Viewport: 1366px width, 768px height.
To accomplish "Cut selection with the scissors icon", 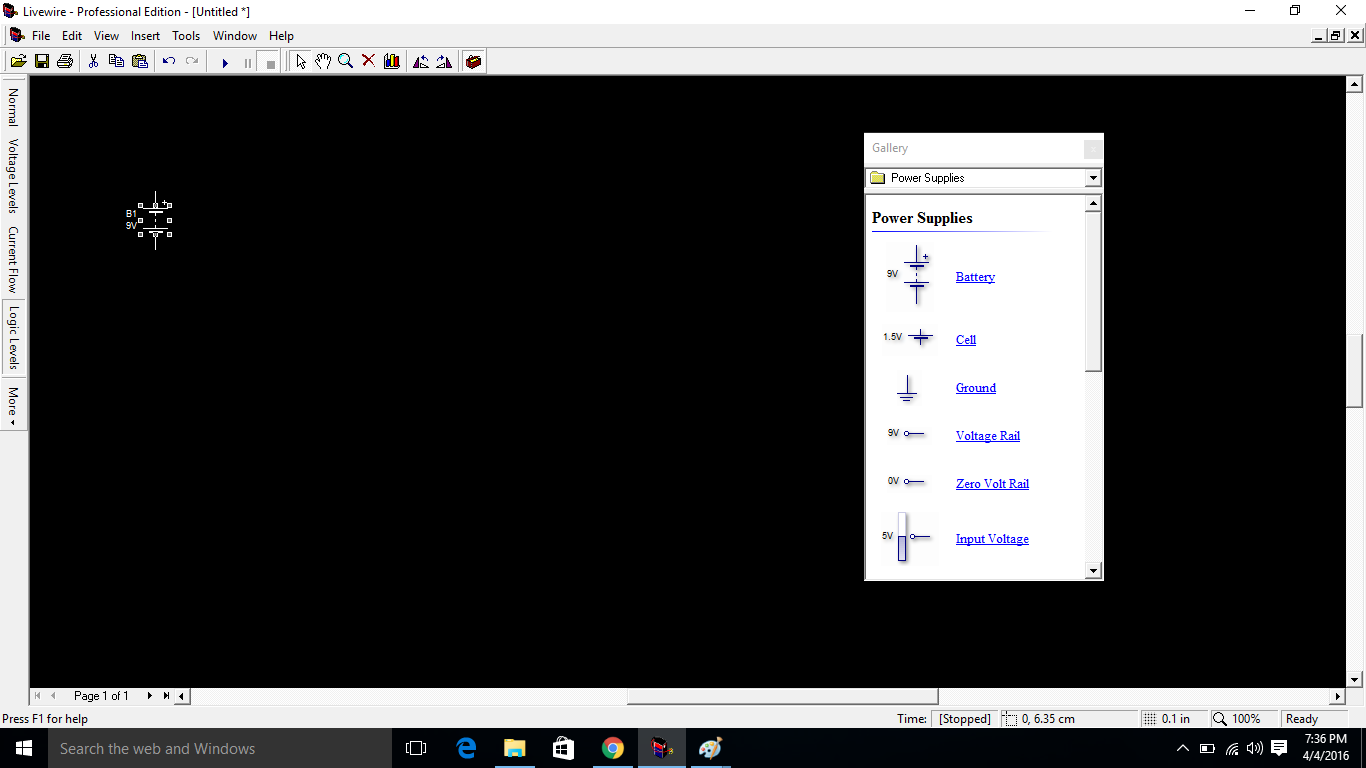I will pyautogui.click(x=93, y=62).
